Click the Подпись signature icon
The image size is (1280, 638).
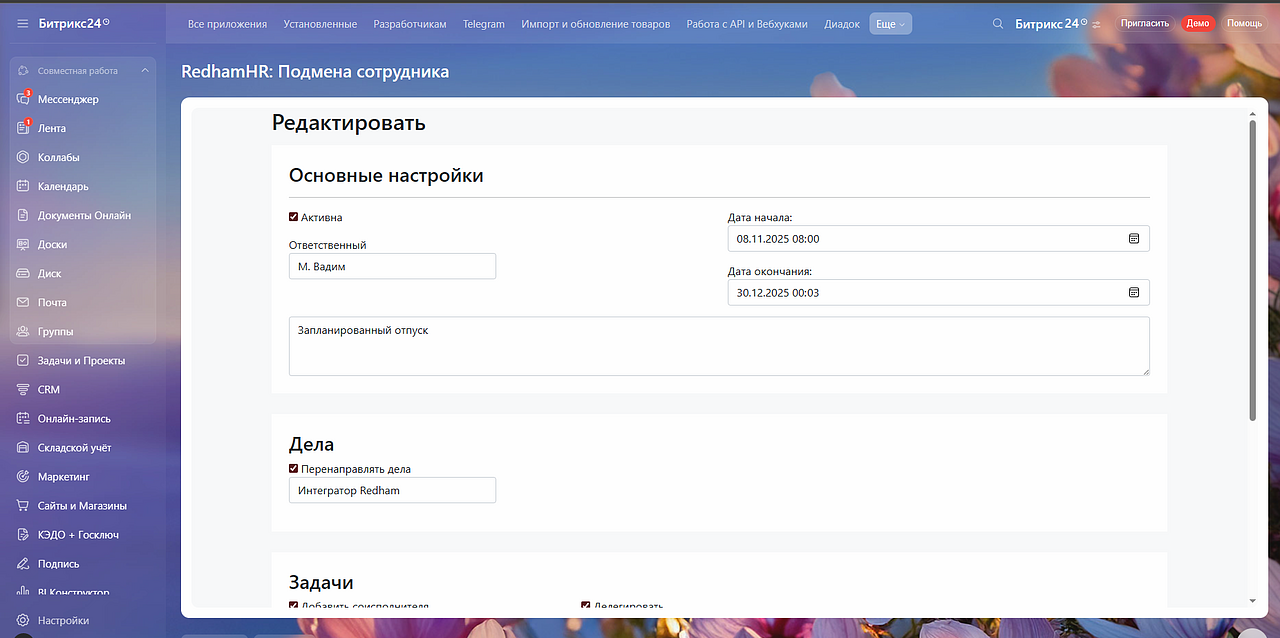(x=23, y=563)
